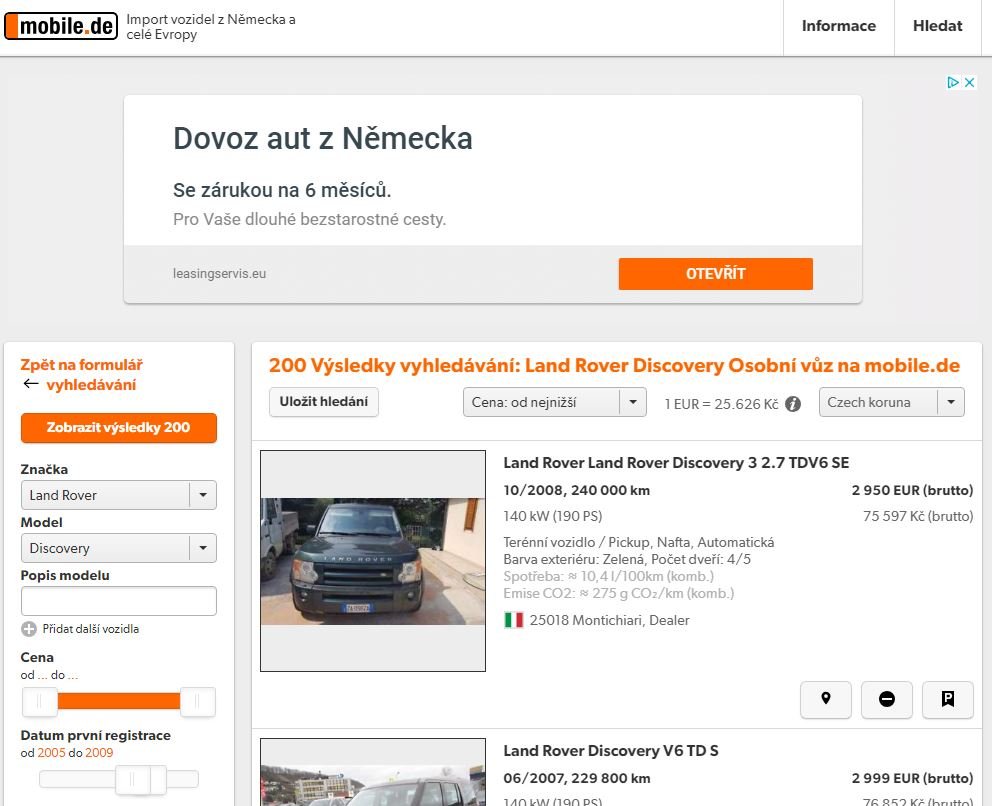Screen dimensions: 992x806
Task: Open the Informace menu
Action: coord(838,26)
